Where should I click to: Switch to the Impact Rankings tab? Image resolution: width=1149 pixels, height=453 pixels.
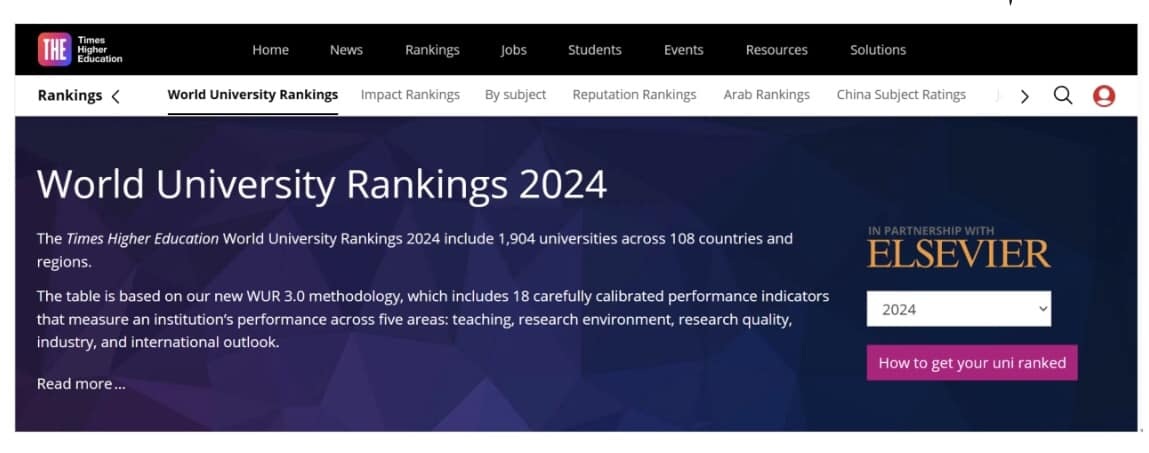click(410, 95)
